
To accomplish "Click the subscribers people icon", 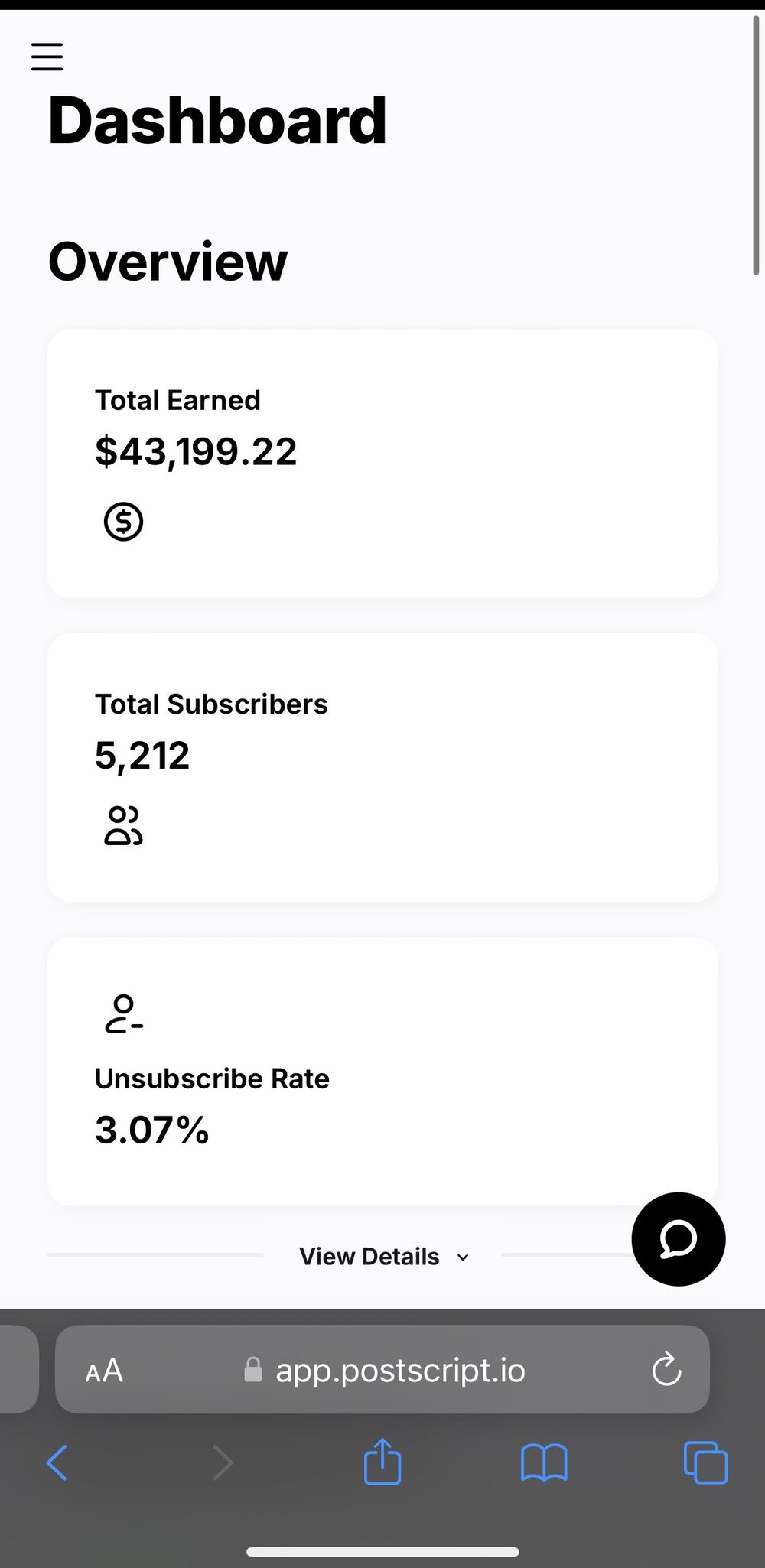I will (x=123, y=825).
